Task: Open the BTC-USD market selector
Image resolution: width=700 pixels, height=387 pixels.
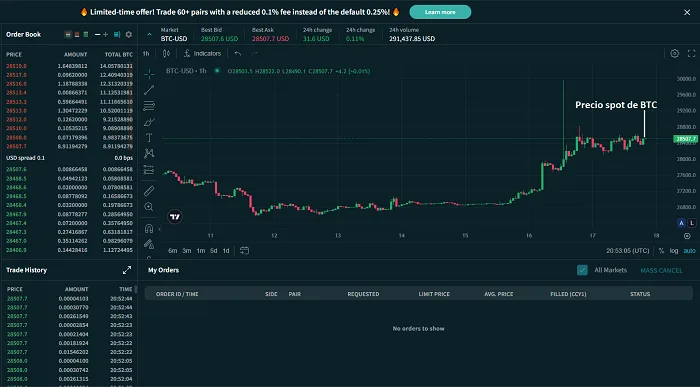Action: [174, 34]
